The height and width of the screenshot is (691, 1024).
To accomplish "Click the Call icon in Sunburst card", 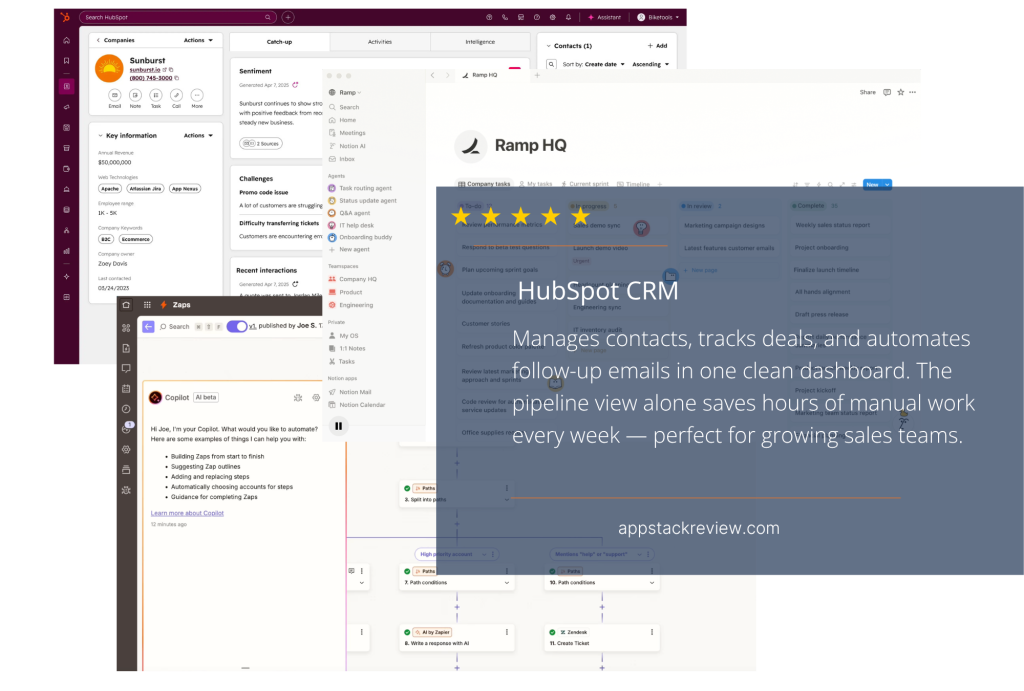I will click(x=176, y=95).
